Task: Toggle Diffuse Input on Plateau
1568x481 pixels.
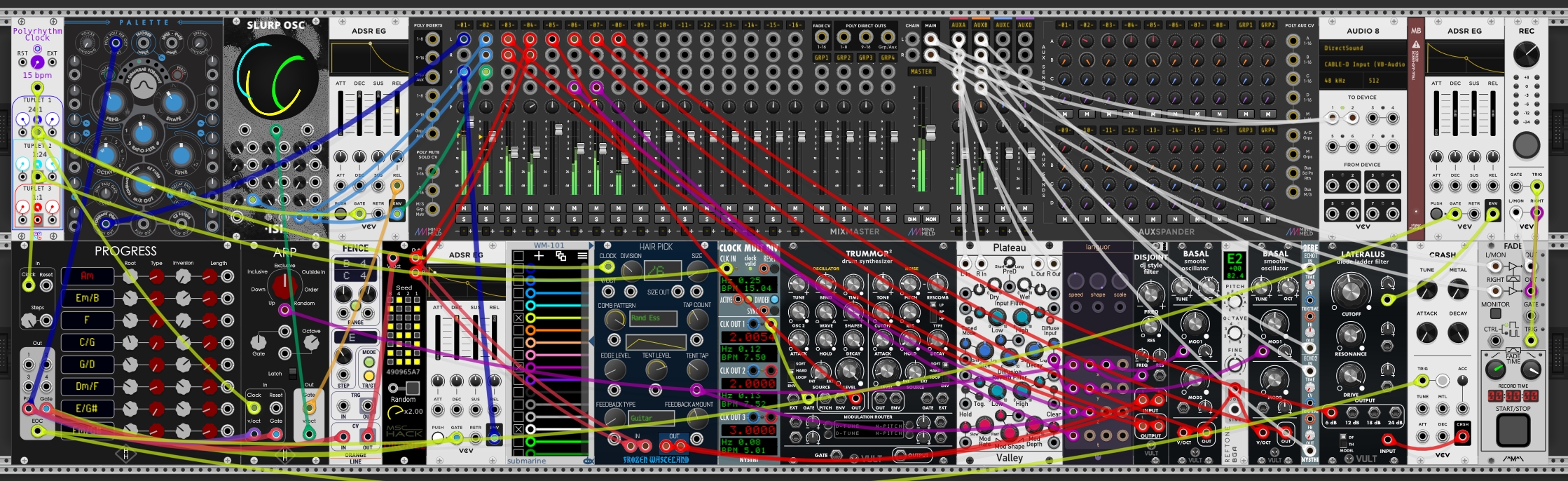Action: tap(1050, 318)
